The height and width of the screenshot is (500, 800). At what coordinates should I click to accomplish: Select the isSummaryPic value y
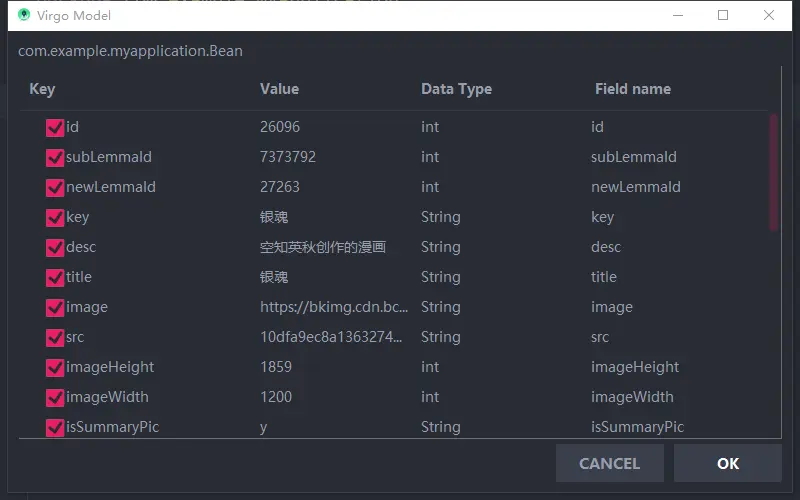tap(263, 428)
